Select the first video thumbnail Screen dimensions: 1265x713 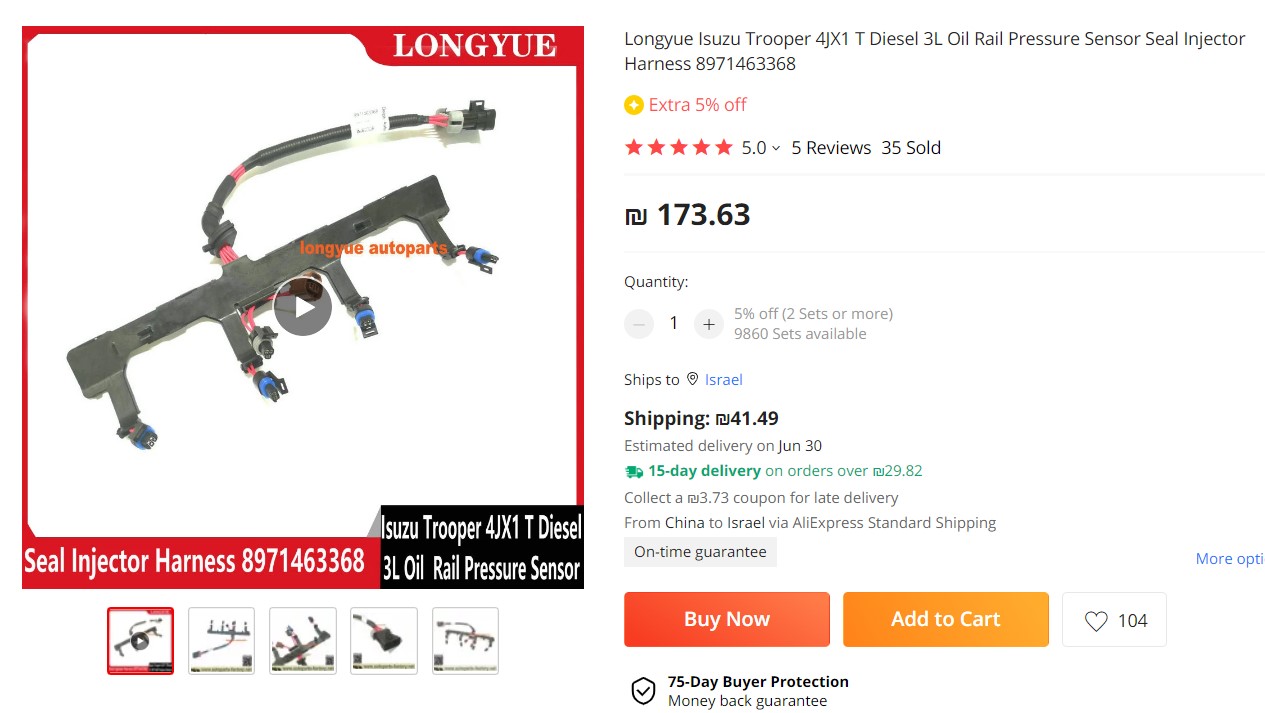140,641
